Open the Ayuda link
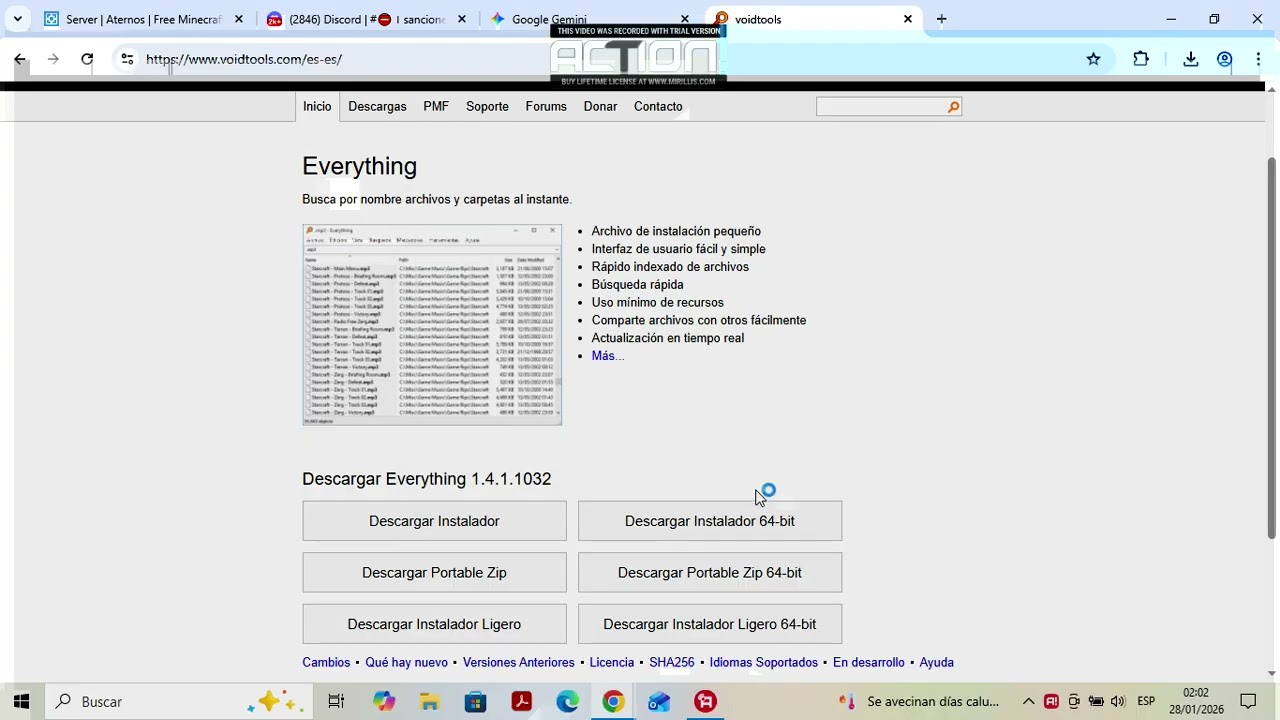1280x720 pixels. (937, 662)
